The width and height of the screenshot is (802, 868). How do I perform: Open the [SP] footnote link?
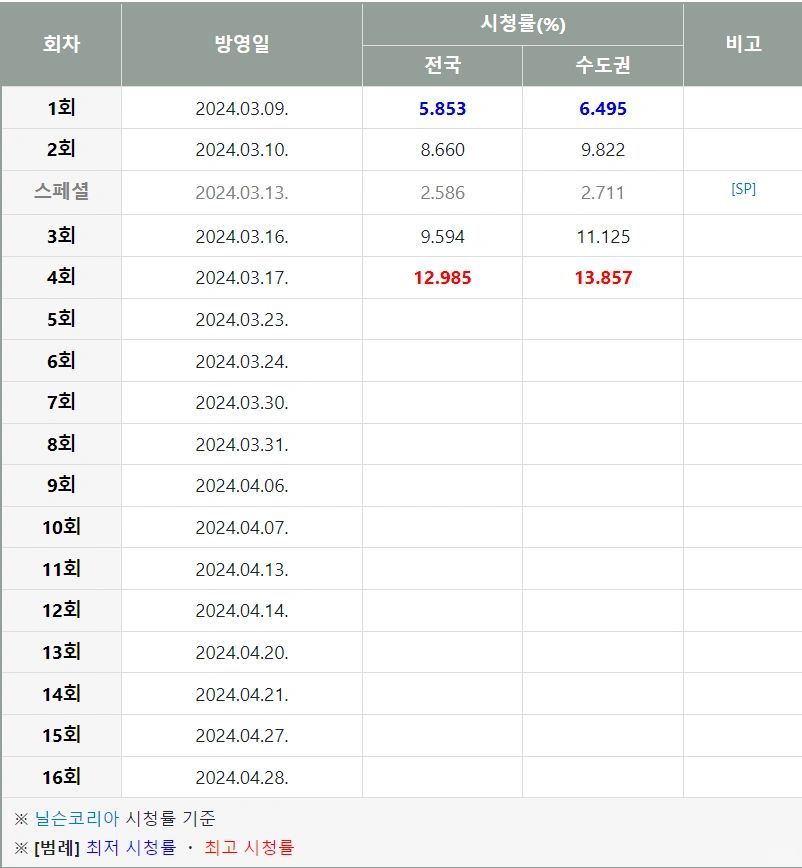743,189
